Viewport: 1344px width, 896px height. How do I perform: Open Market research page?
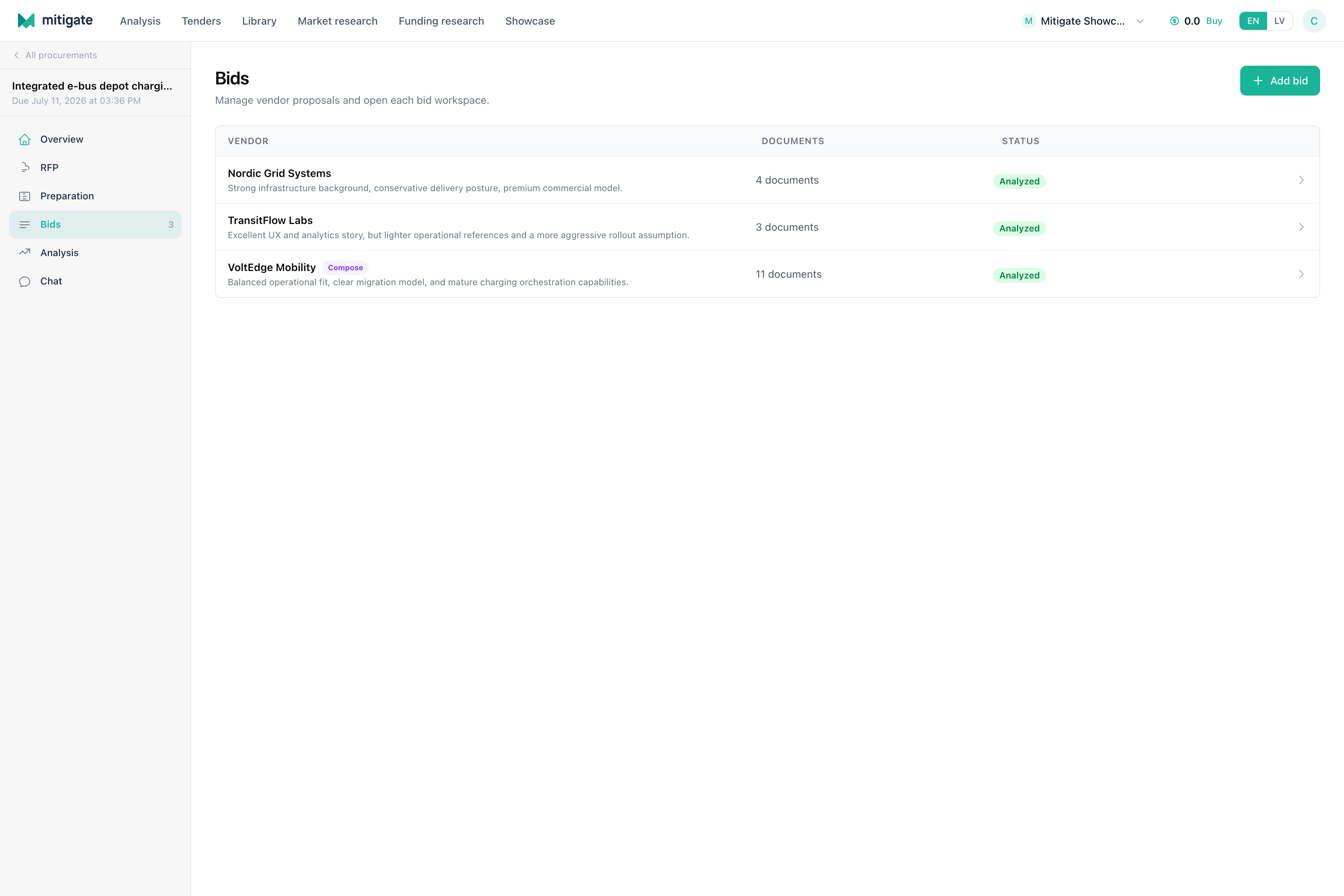point(337,21)
